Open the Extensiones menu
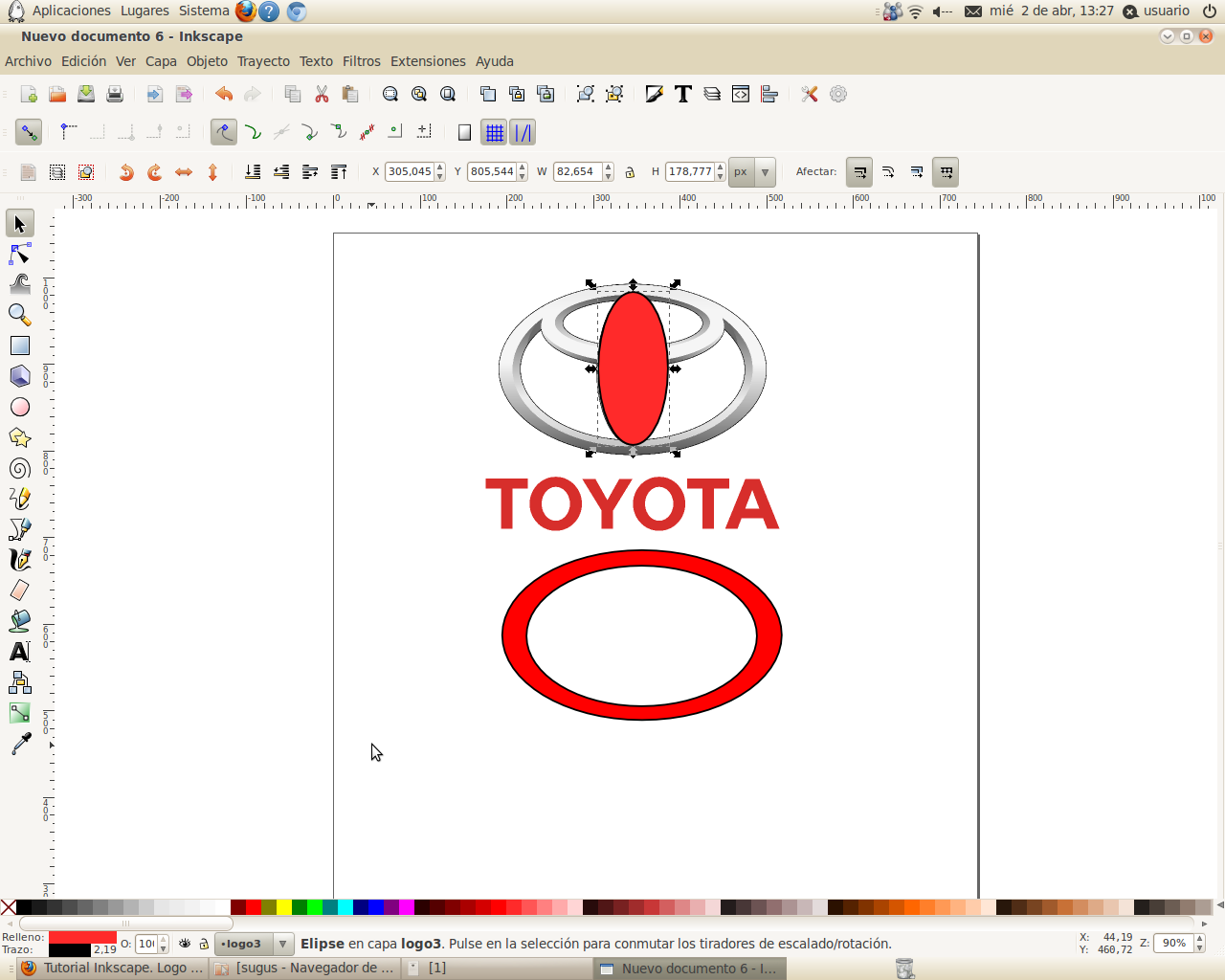 428,61
